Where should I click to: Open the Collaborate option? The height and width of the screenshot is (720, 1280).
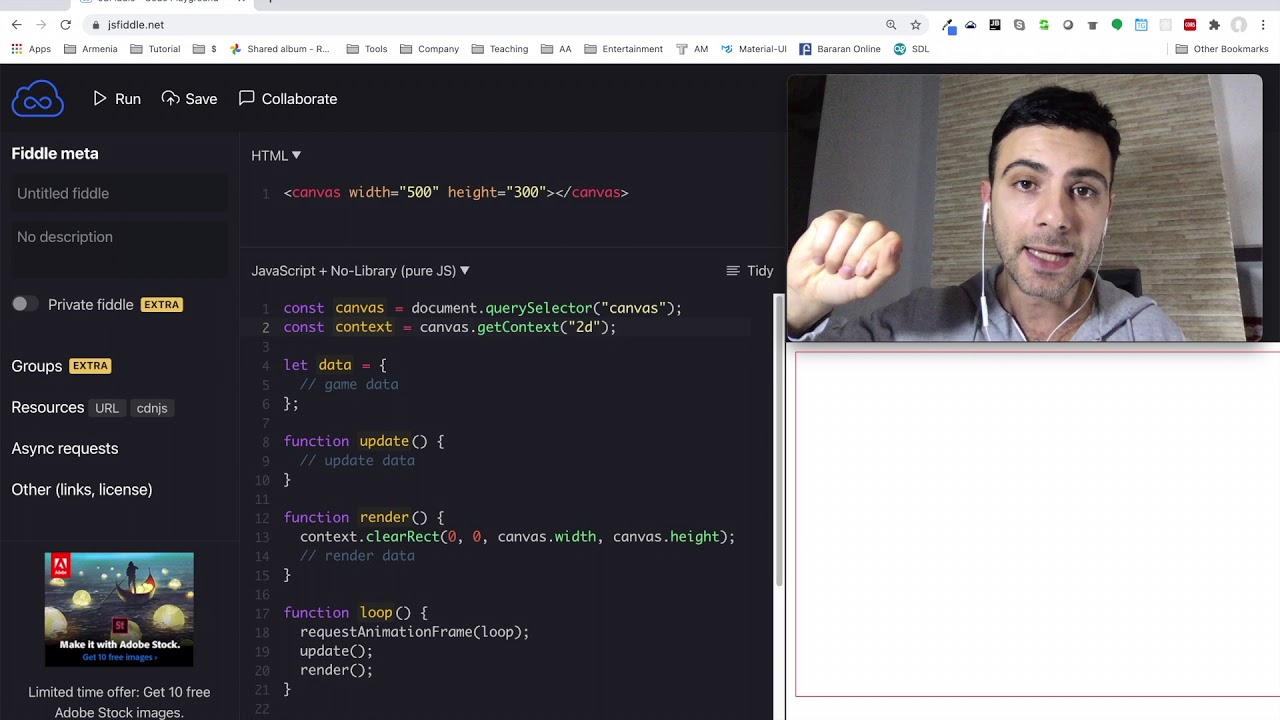coord(288,99)
